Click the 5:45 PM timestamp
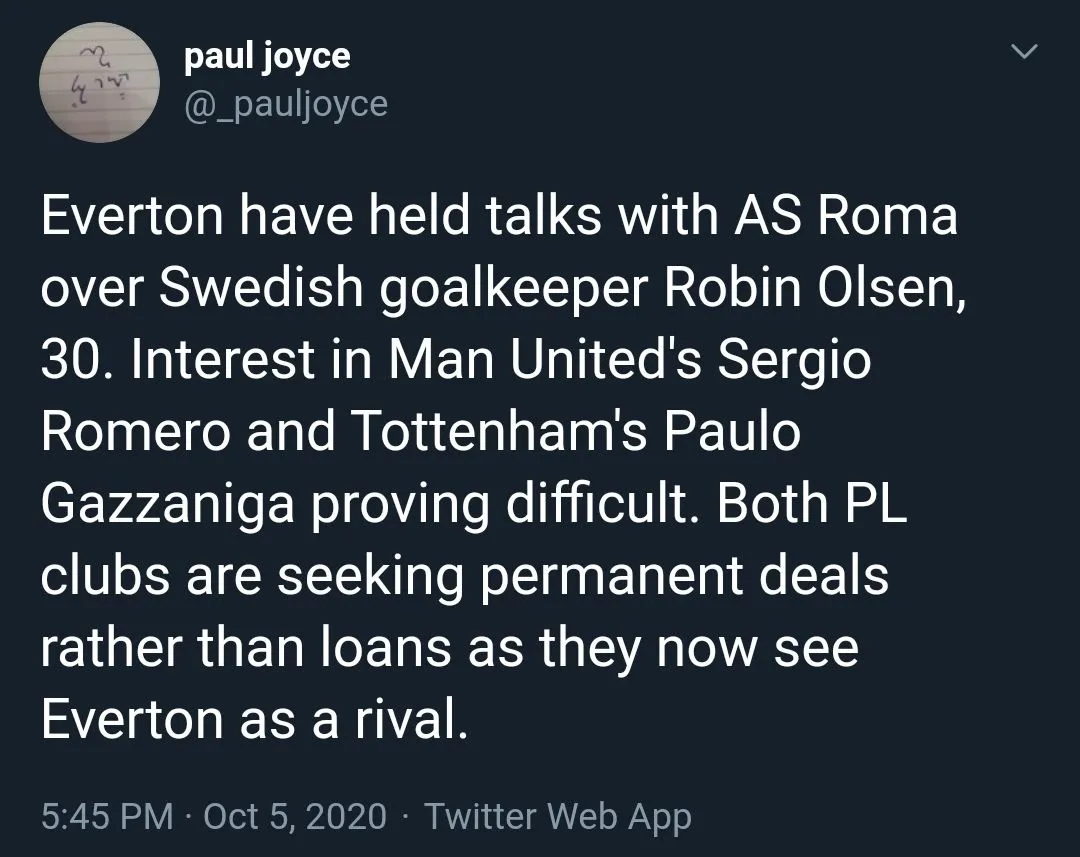The image size is (1080, 857). coord(106,816)
